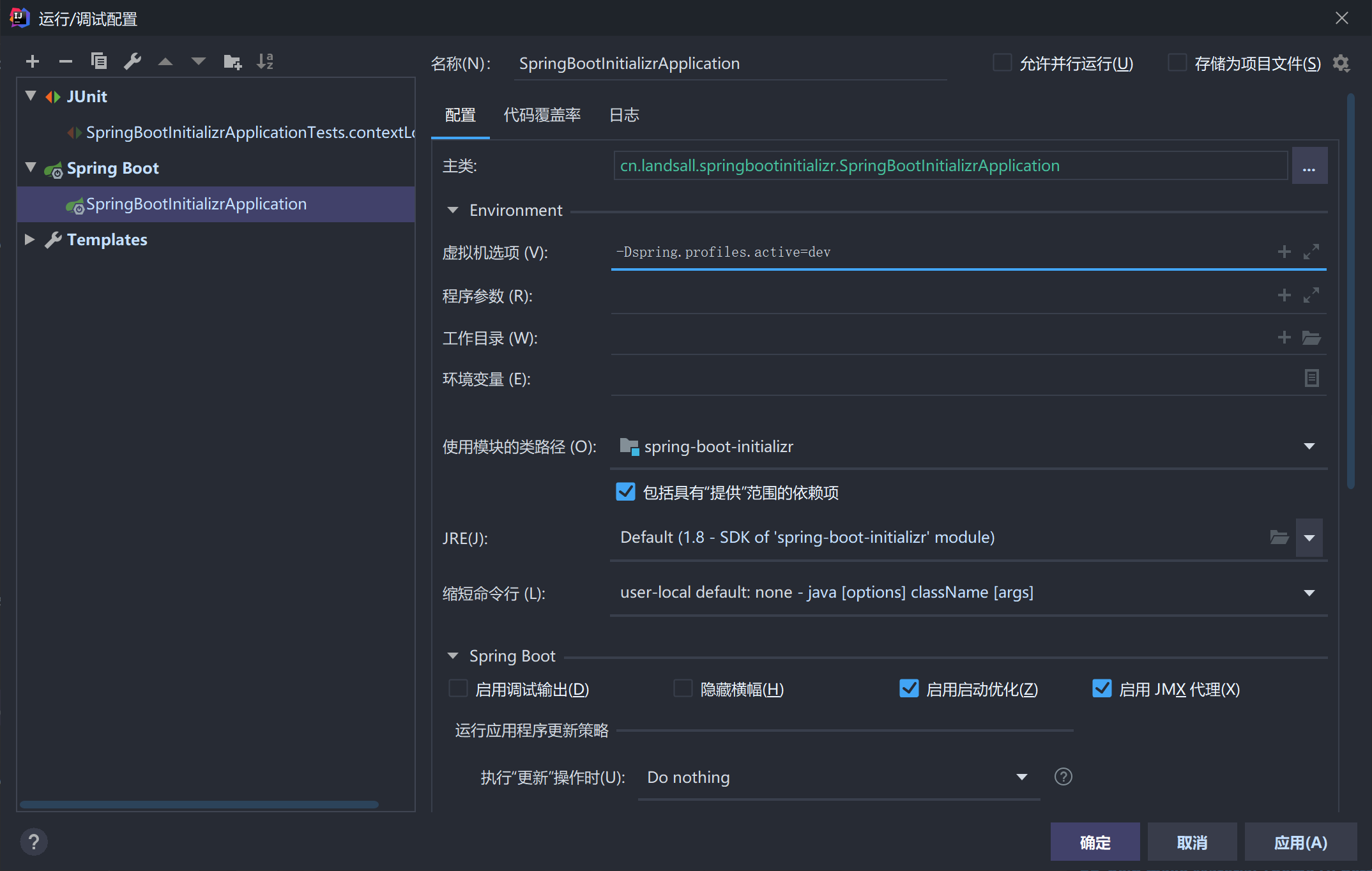This screenshot has height=871, width=1372.
Task: Enable allow parallel run checkbox
Action: (x=1002, y=63)
